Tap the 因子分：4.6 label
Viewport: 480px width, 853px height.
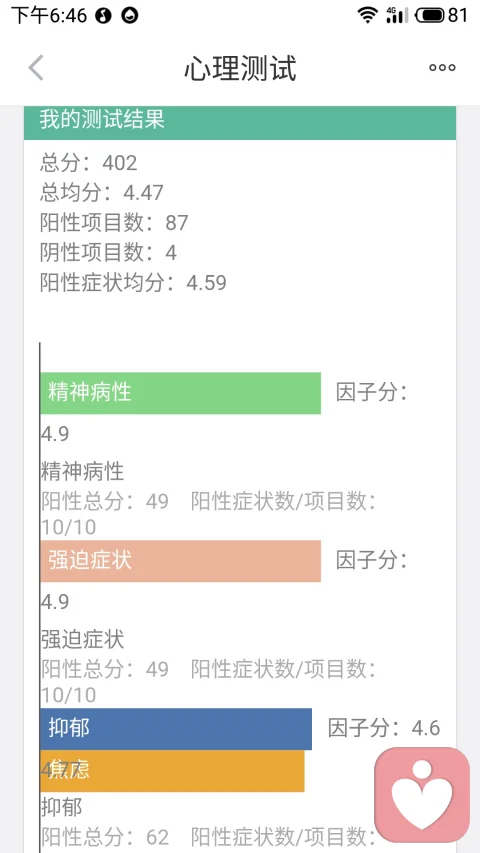[384, 728]
